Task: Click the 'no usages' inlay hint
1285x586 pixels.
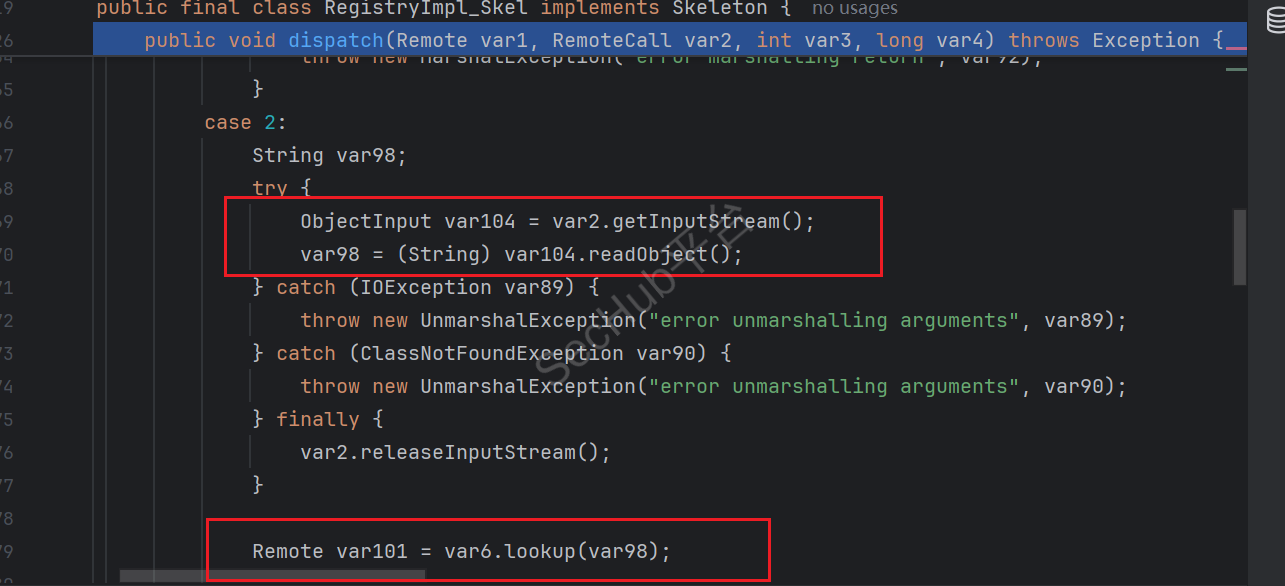Action: (854, 9)
